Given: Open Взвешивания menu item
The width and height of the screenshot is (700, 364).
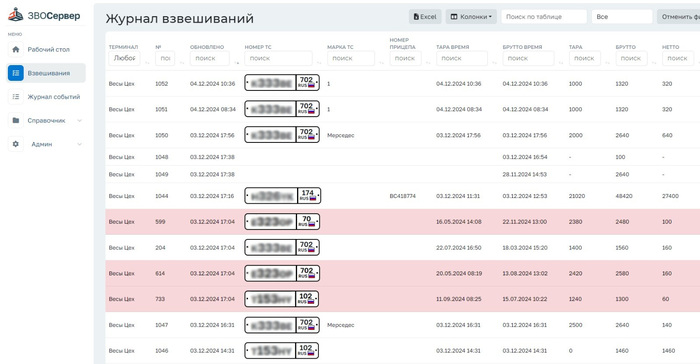Looking at the screenshot, I should (x=46, y=73).
